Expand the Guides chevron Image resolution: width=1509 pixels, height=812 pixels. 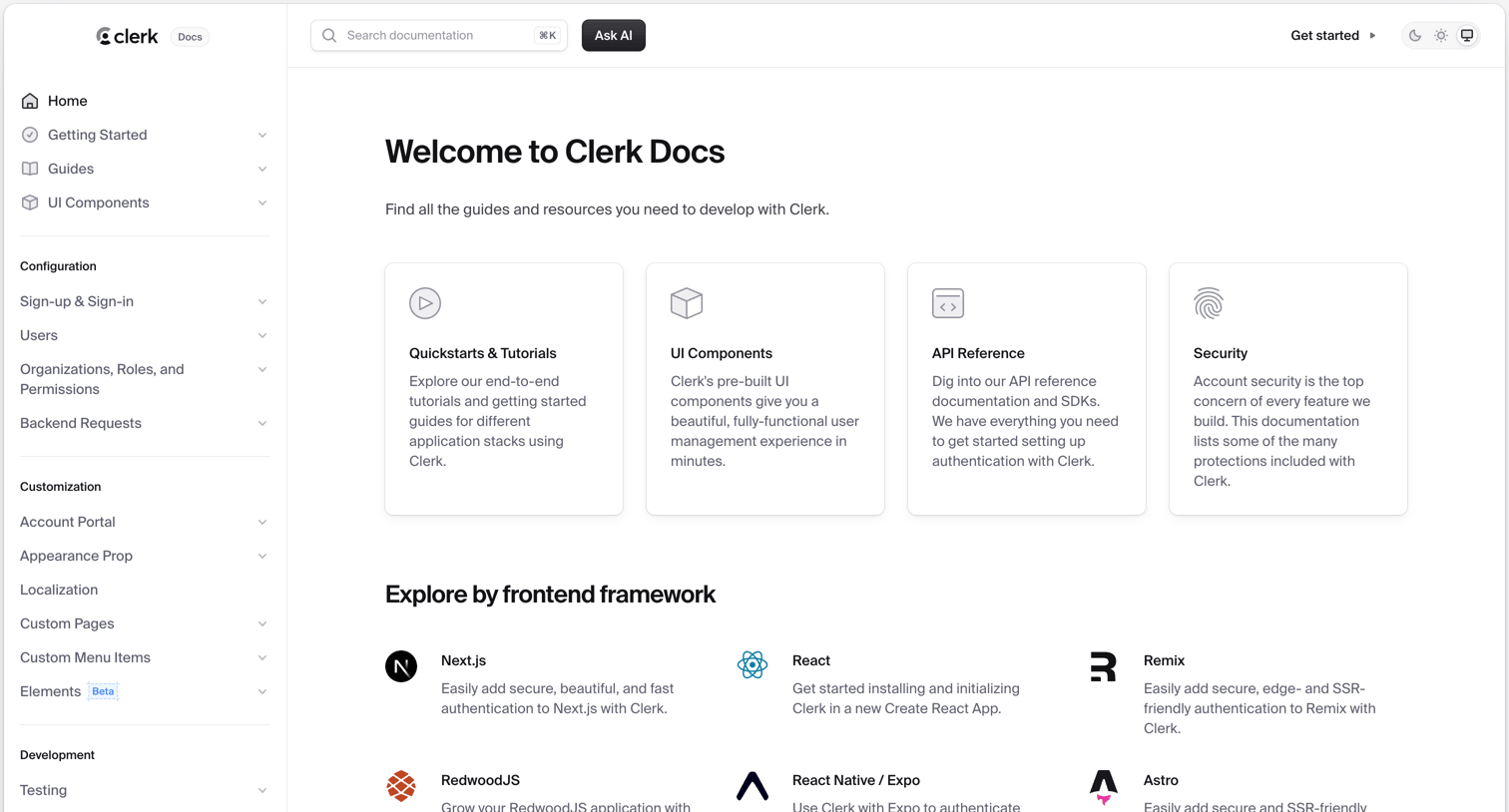262,169
